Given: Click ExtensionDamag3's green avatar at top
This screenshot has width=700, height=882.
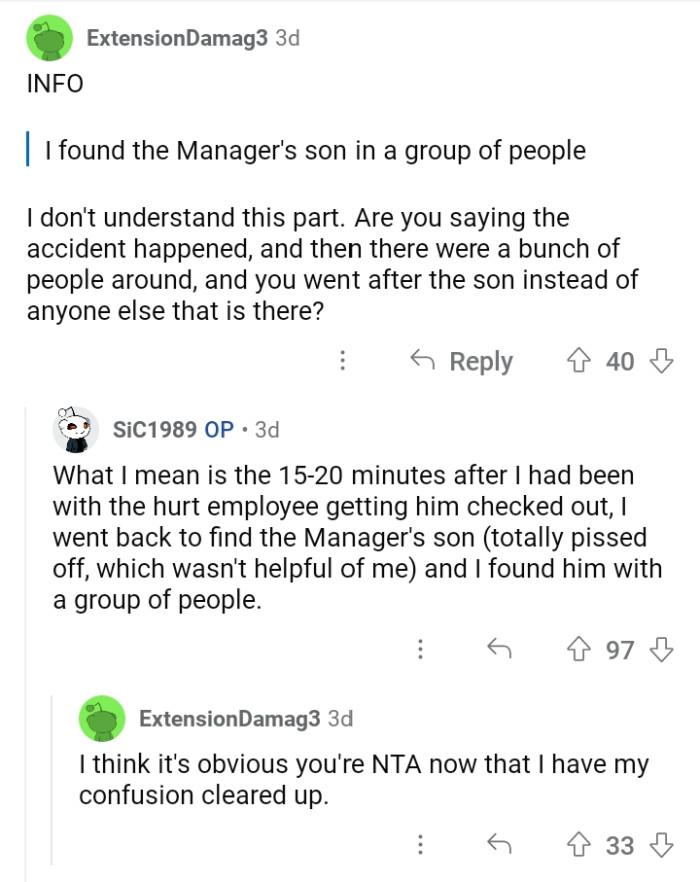Looking at the screenshot, I should [46, 39].
